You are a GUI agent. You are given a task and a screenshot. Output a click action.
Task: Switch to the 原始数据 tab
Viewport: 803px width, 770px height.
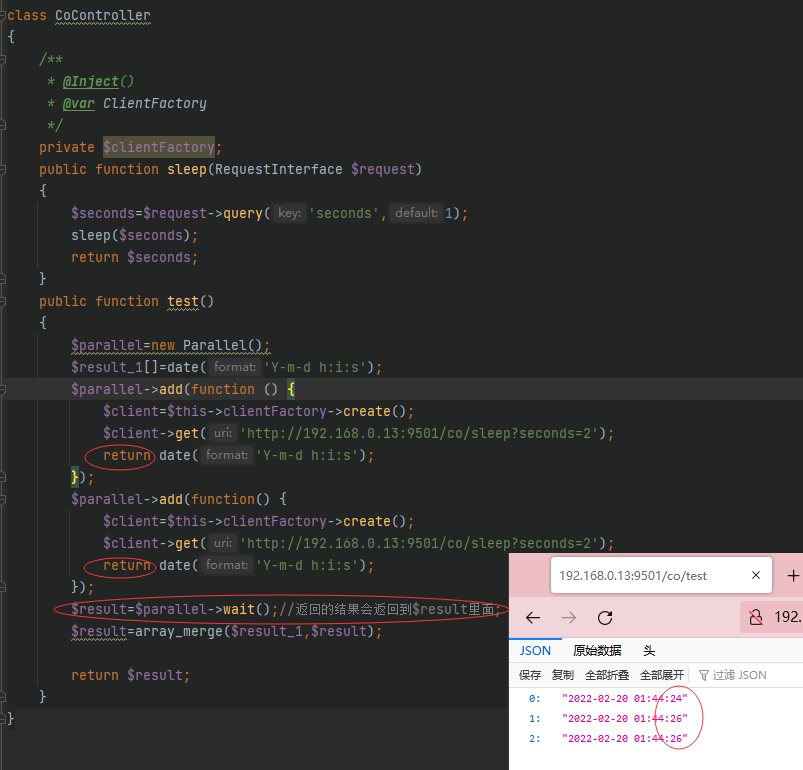pyautogui.click(x=597, y=651)
